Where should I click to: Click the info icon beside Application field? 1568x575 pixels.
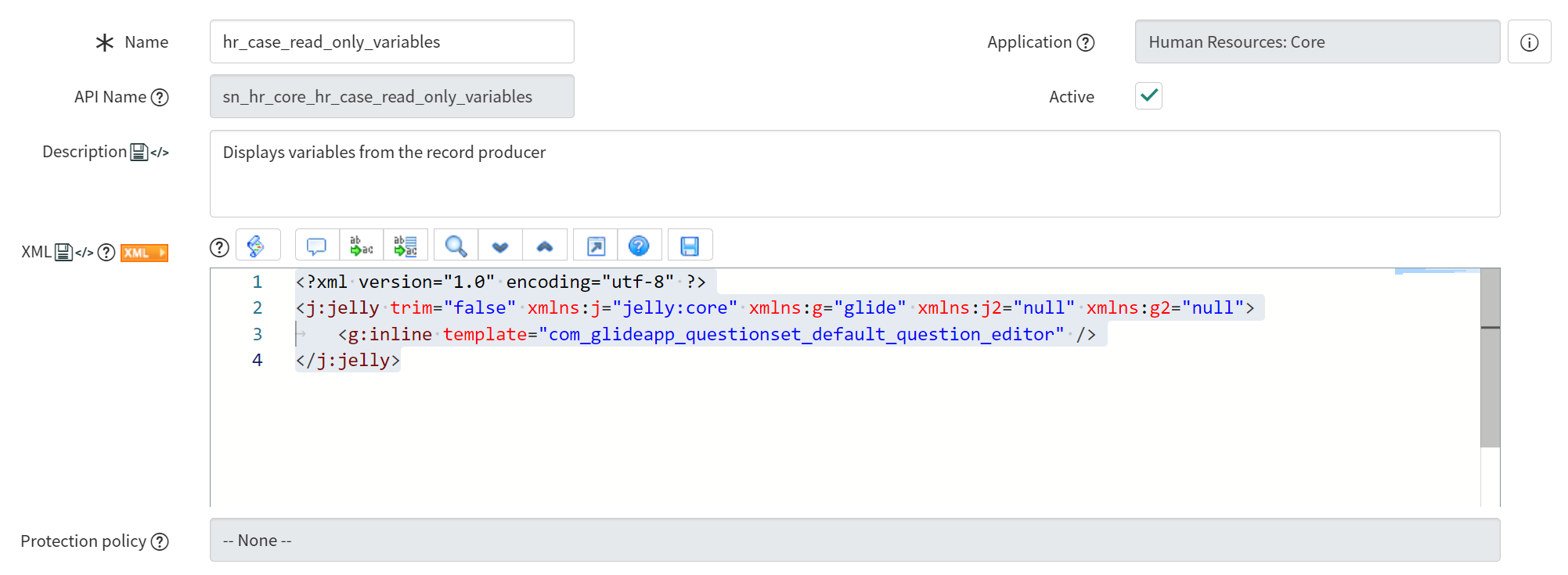click(x=1529, y=42)
